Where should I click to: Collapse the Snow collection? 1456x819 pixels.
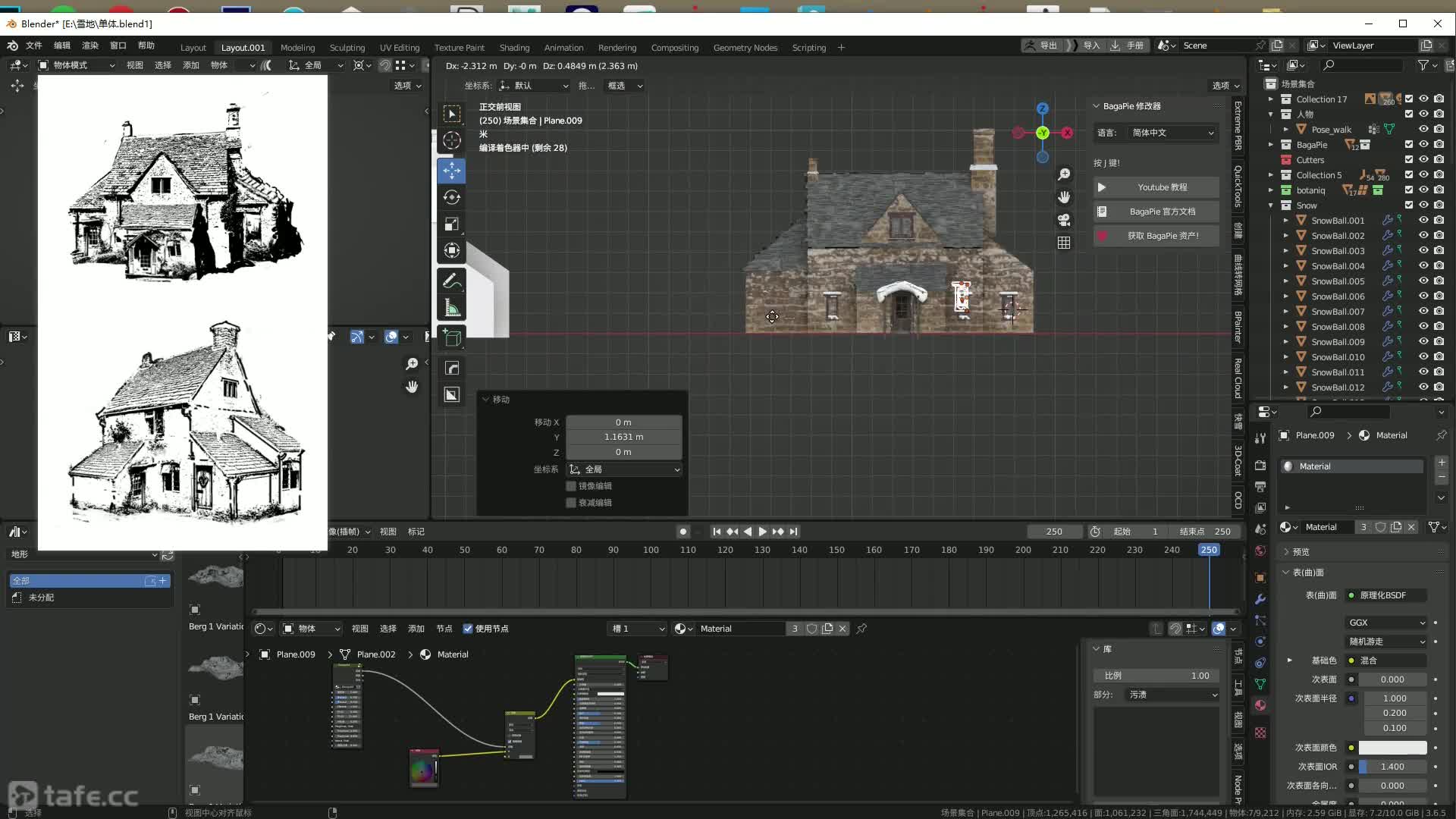click(1271, 206)
